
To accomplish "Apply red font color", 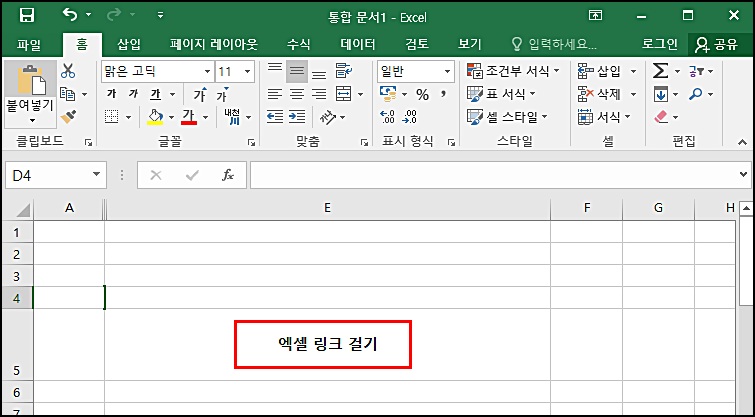I will (189, 117).
